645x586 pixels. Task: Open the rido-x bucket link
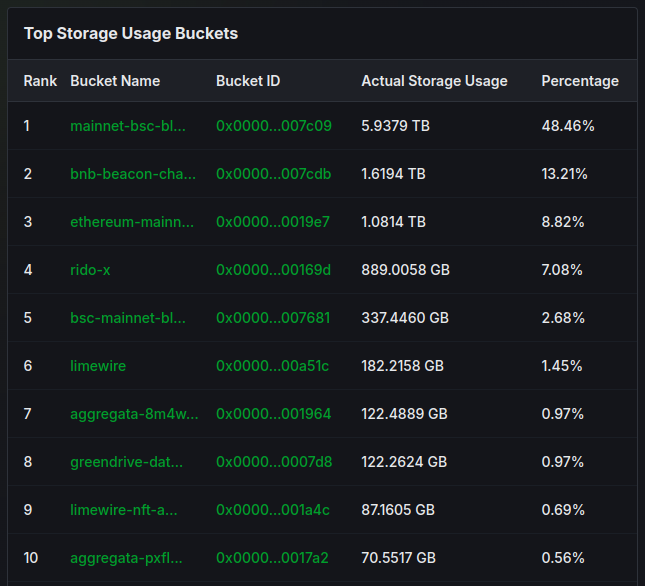point(90,270)
